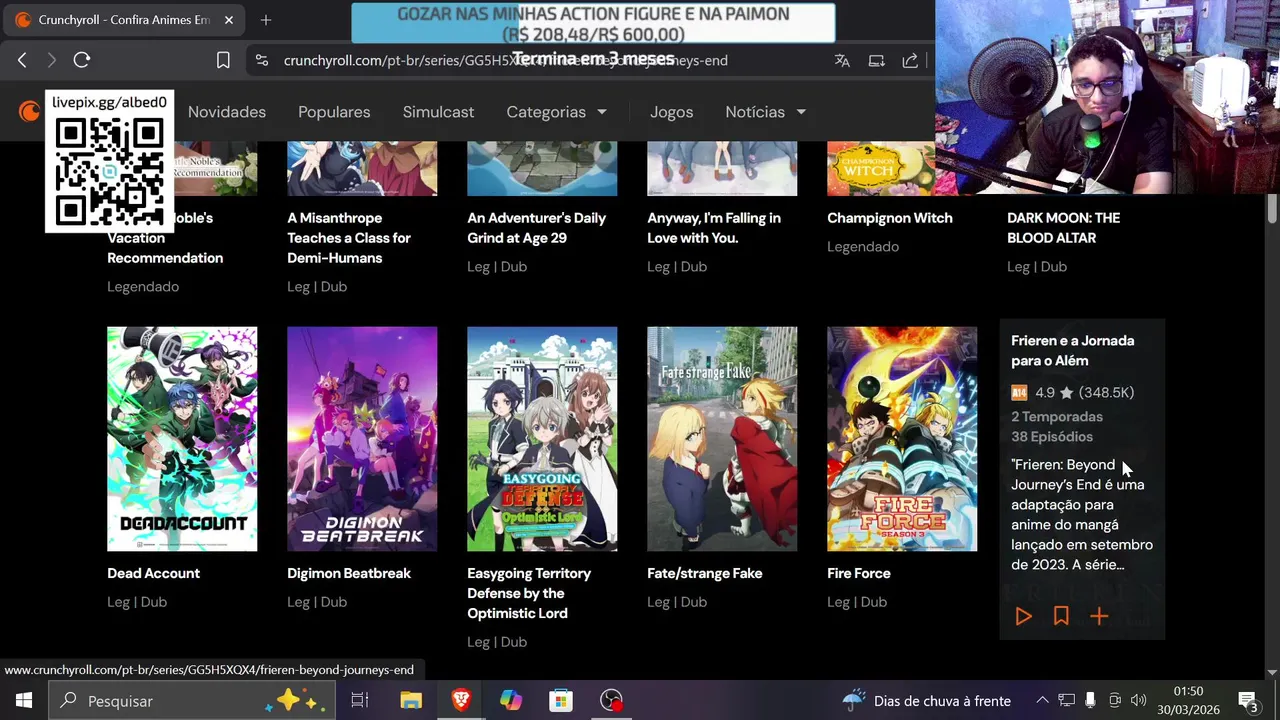Open the picture-in-picture icon in address bar

(876, 60)
